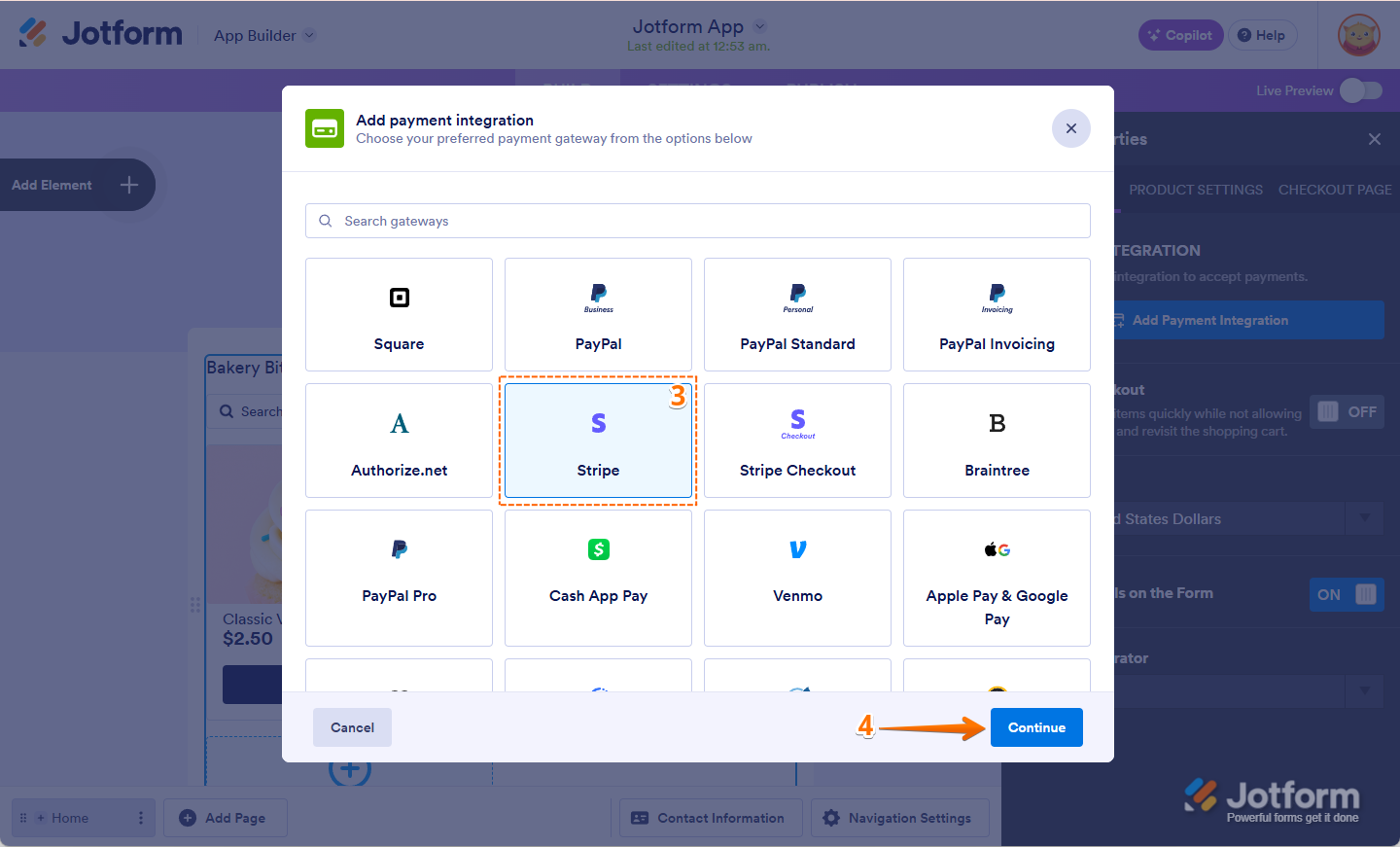Expand the App Builder dropdown

(x=309, y=35)
